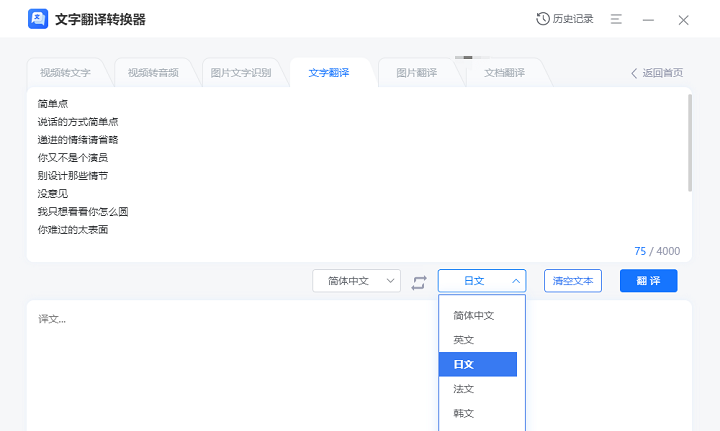Open the hamburger menu icon
720x431 pixels.
[616, 19]
